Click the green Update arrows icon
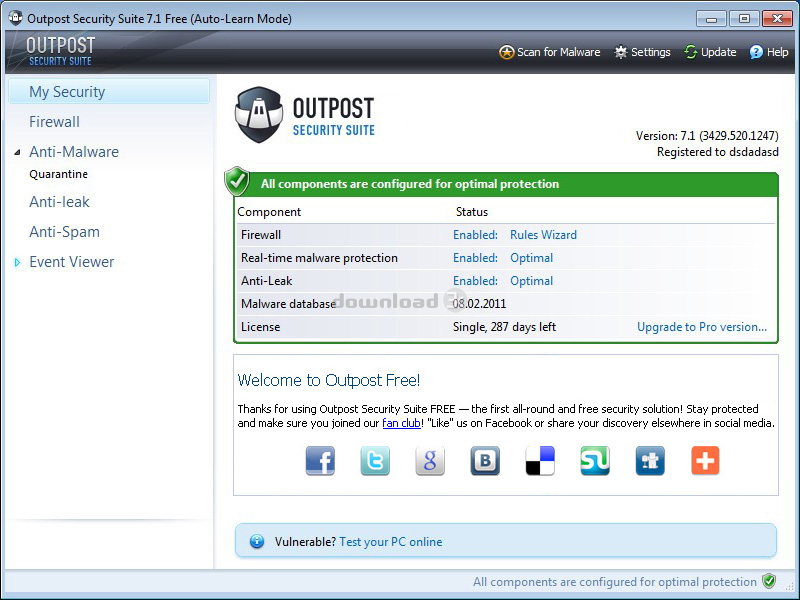 691,52
